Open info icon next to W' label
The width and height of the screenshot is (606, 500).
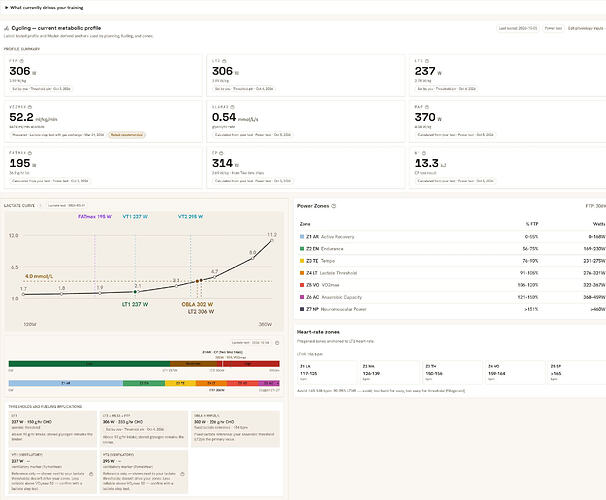(424, 153)
